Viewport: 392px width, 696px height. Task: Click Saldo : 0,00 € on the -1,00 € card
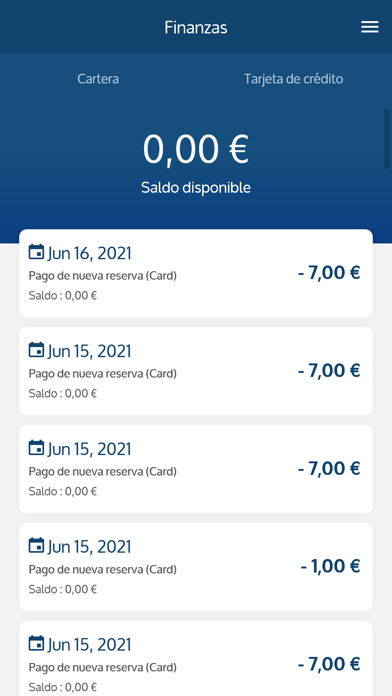(x=63, y=589)
